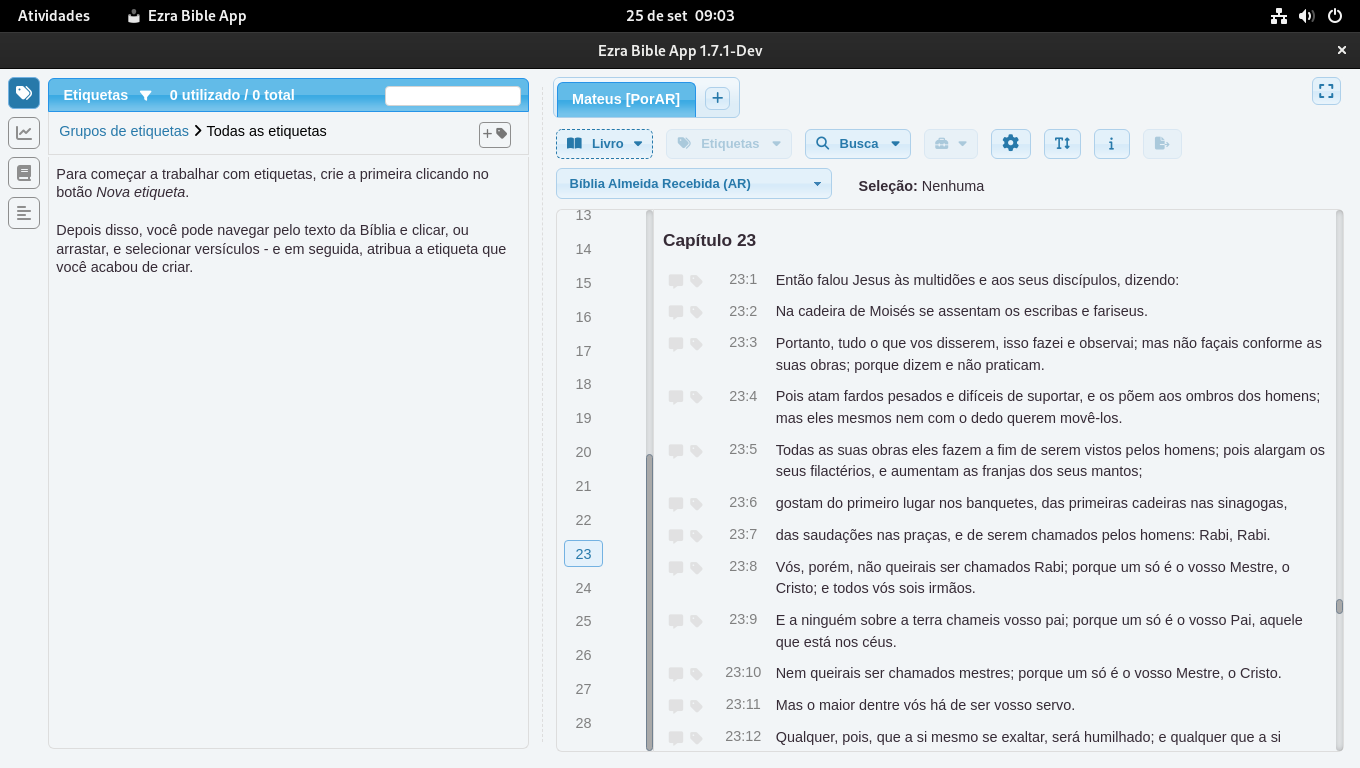Create a Nova etiqueta with the plus button

(x=494, y=133)
